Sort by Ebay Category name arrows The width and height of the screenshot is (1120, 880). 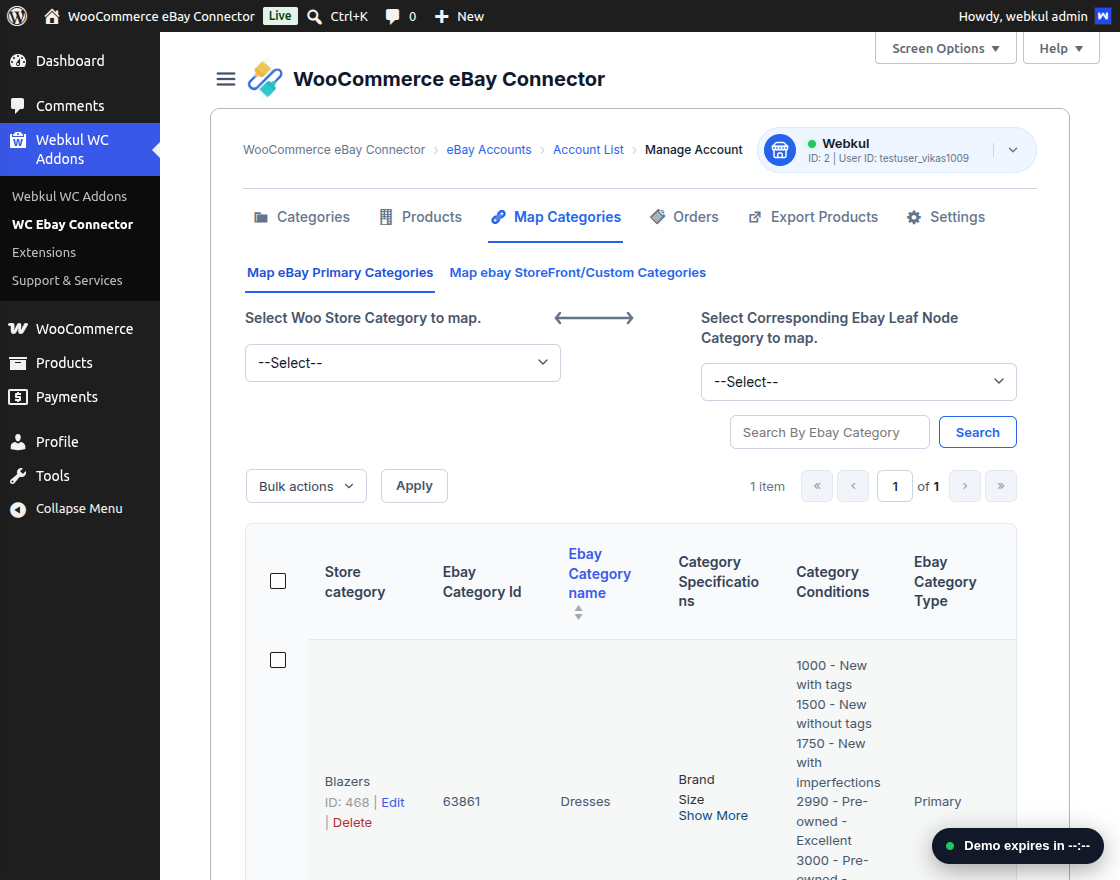click(579, 612)
